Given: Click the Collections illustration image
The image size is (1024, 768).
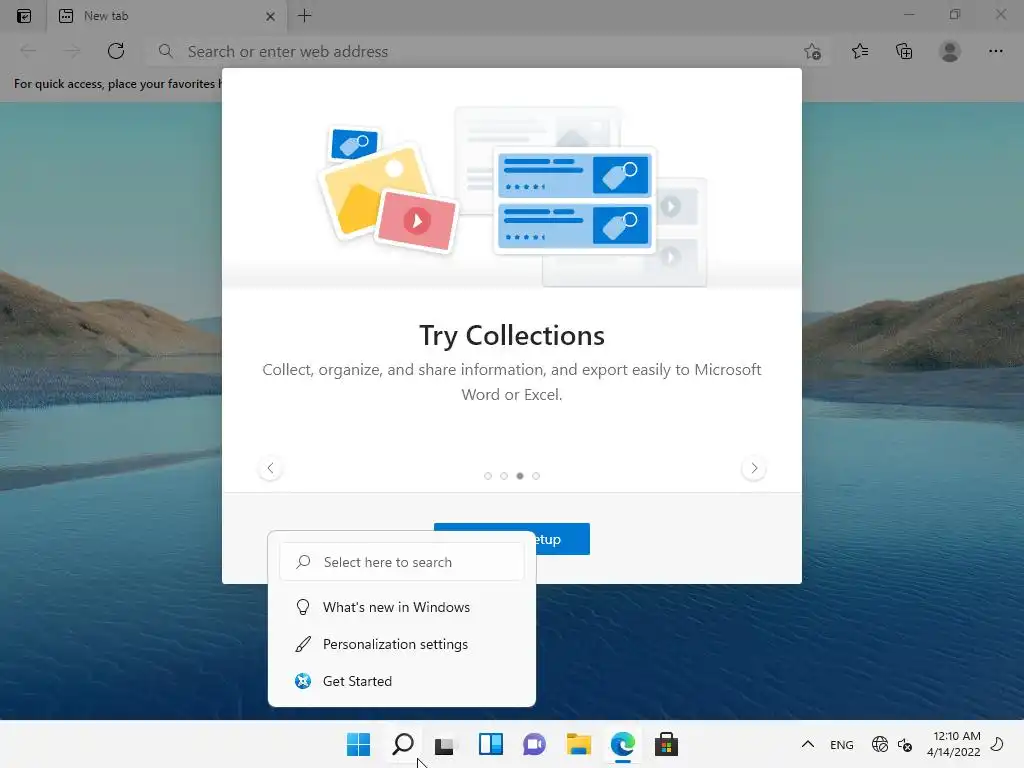Looking at the screenshot, I should click(512, 198).
